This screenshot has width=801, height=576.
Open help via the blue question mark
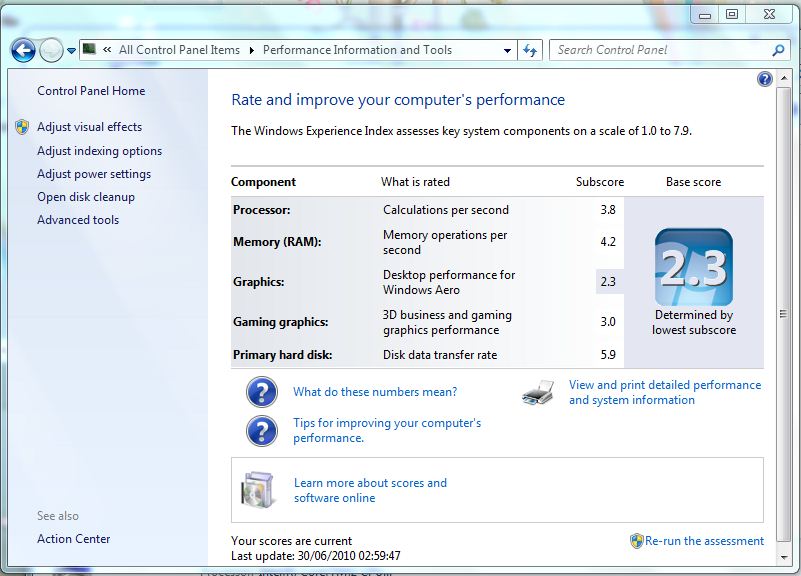click(x=765, y=79)
